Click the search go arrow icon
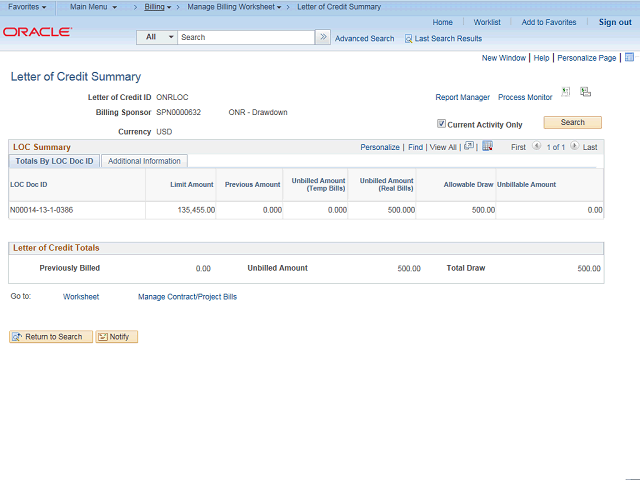This screenshot has height=480, width=640. [323, 37]
